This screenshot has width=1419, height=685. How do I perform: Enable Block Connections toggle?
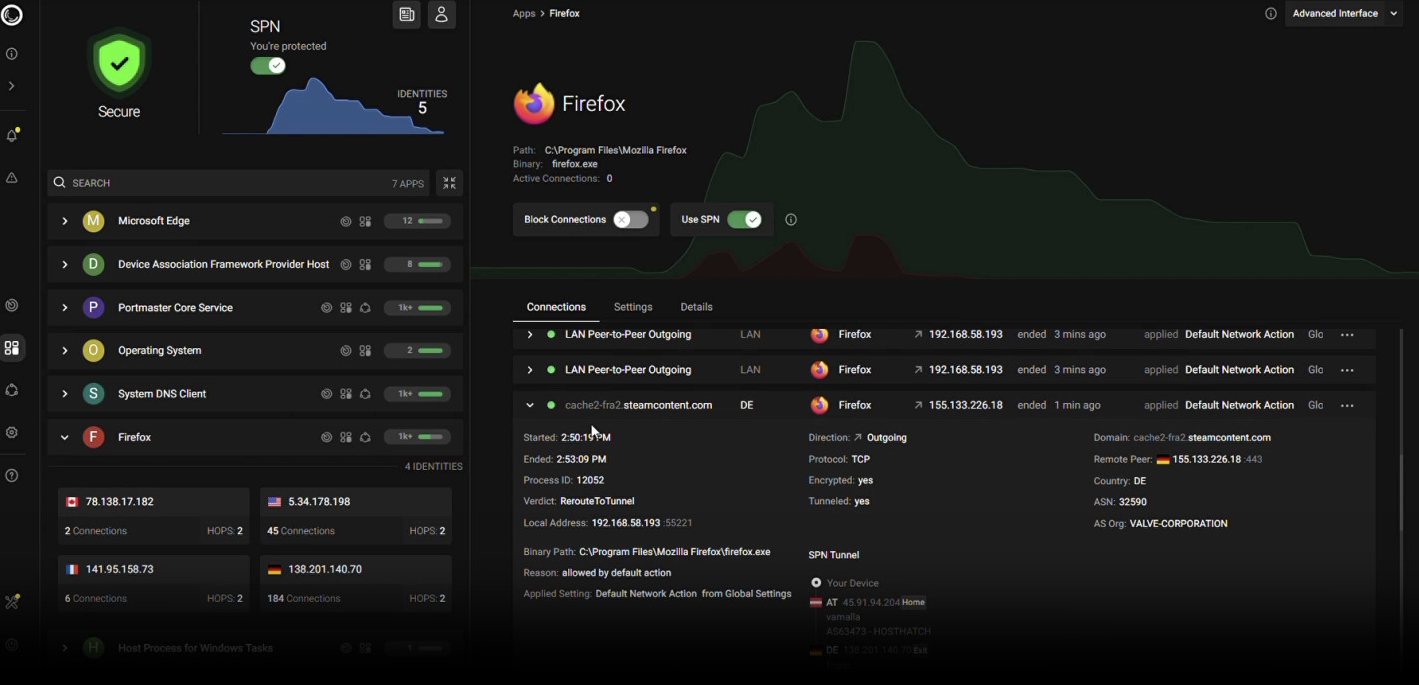(630, 220)
